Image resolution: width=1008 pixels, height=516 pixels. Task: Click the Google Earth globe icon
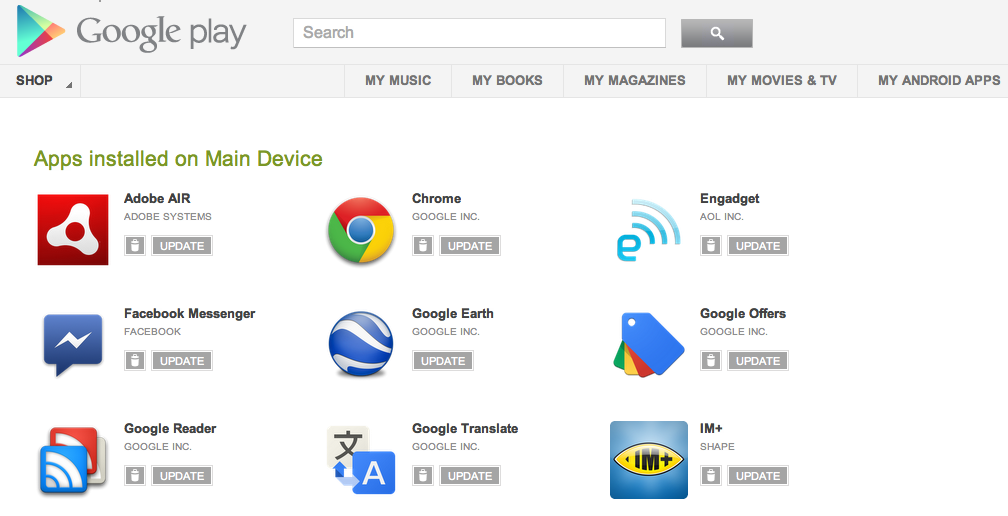(x=361, y=345)
